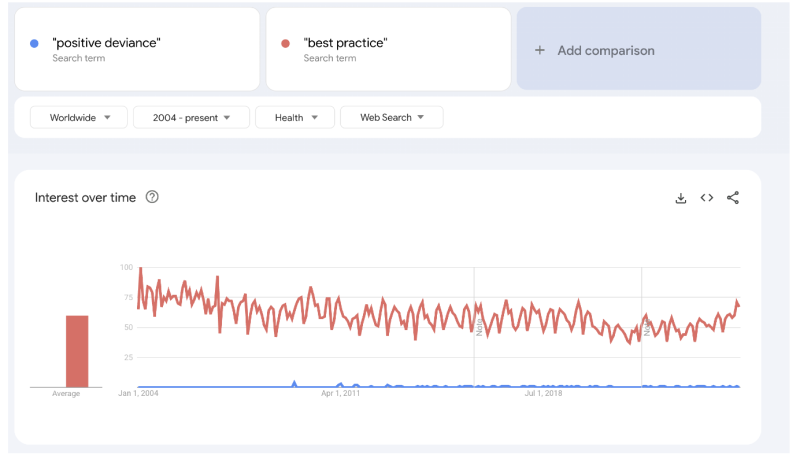Open help for Interest over time
The image size is (800, 459).
click(152, 197)
